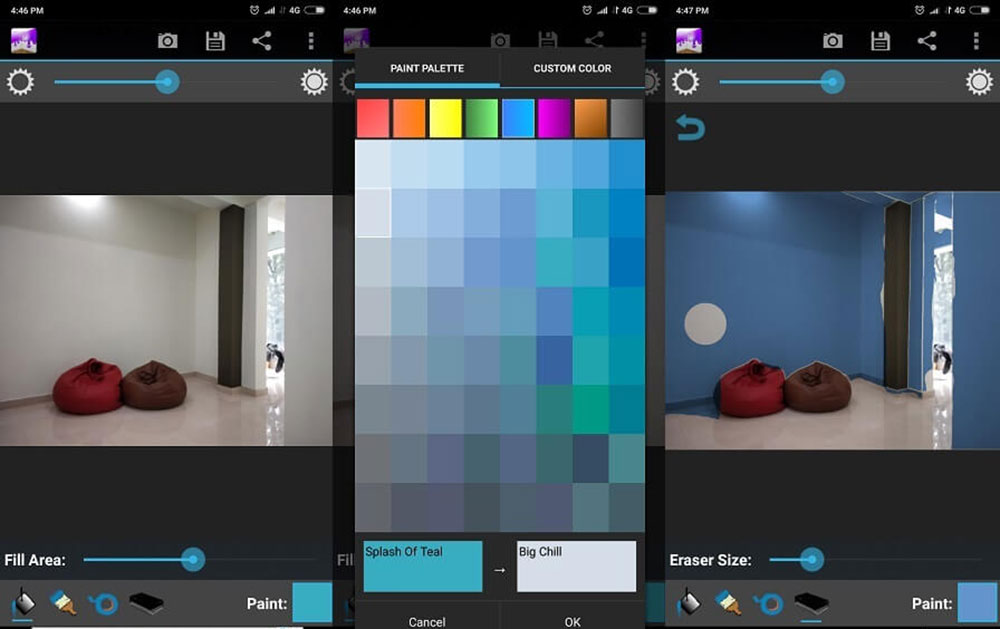Screen dimensions: 1000x629
Task: Tap the camera icon on the Eraser Size screen
Action: pos(833,41)
